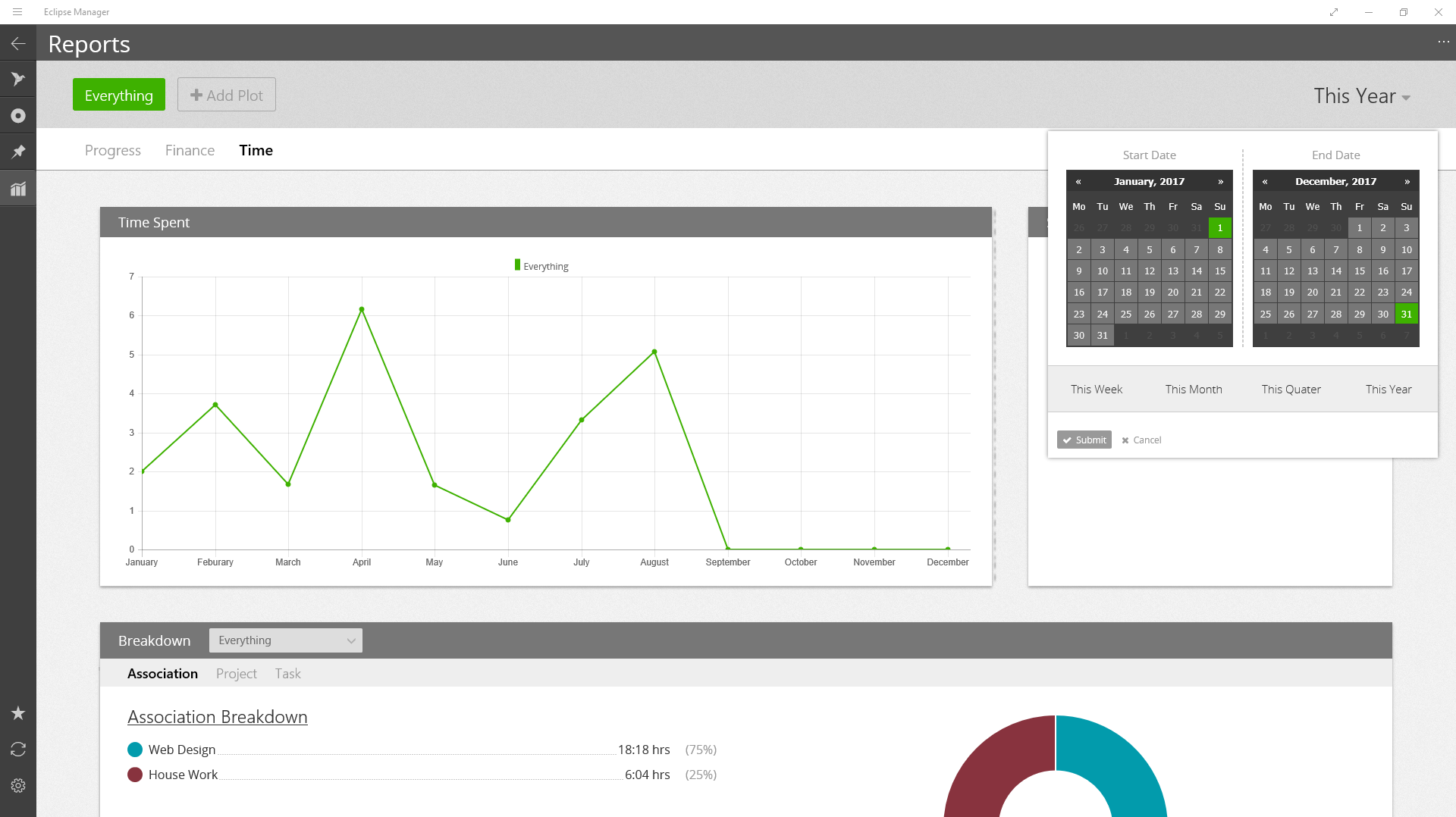Open the bird logo sidebar icon

click(x=18, y=80)
